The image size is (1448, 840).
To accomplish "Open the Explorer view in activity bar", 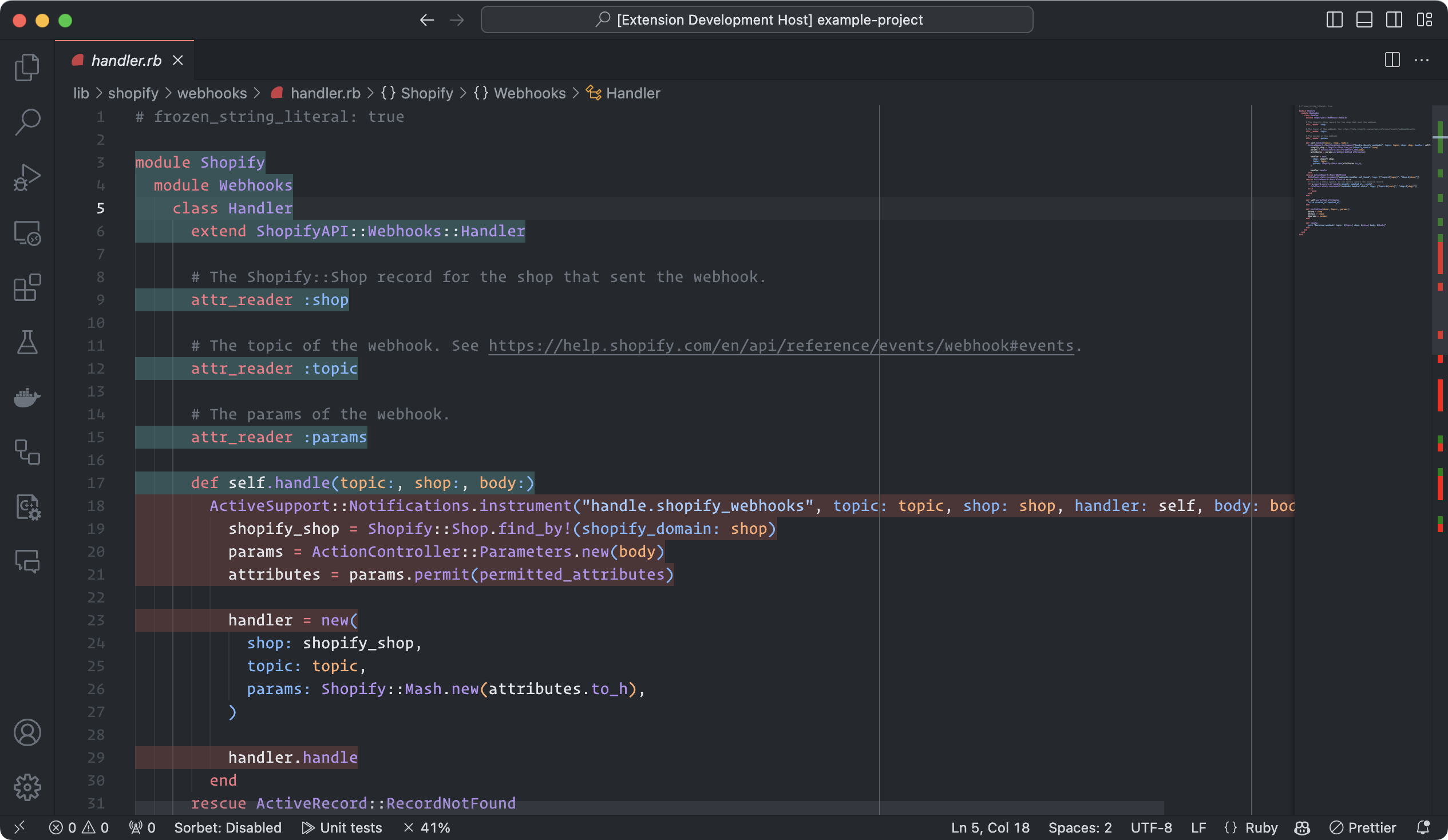I will coord(27,66).
